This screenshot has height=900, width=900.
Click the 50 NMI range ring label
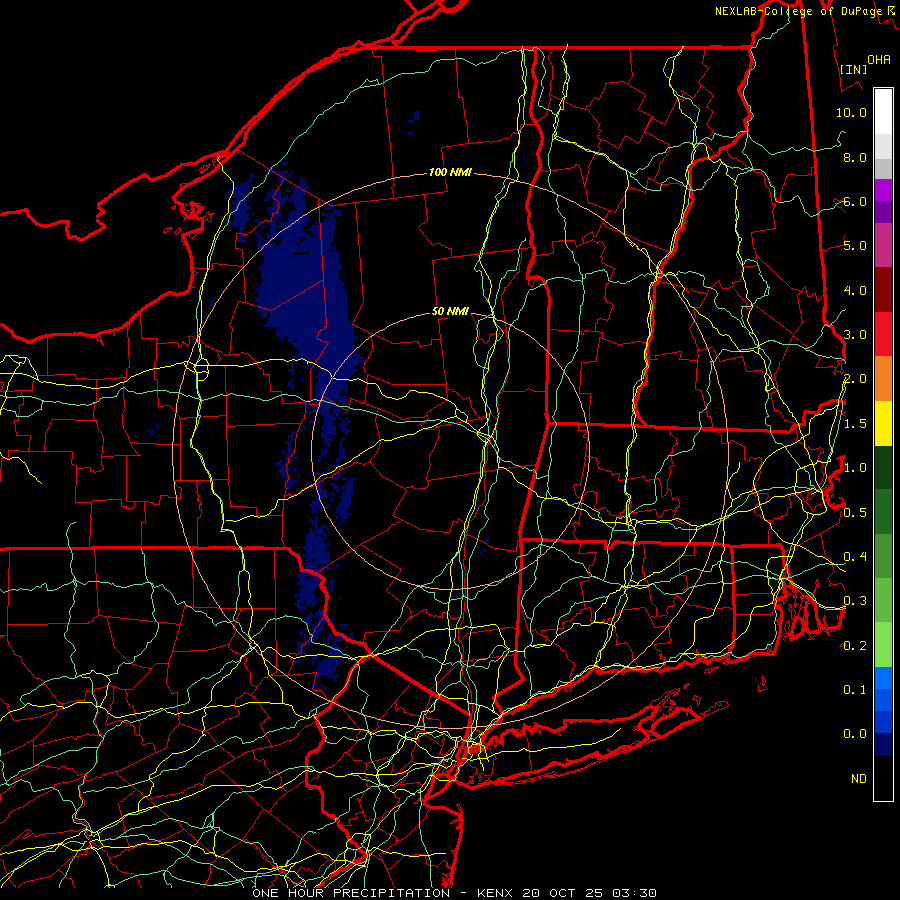coord(450,311)
